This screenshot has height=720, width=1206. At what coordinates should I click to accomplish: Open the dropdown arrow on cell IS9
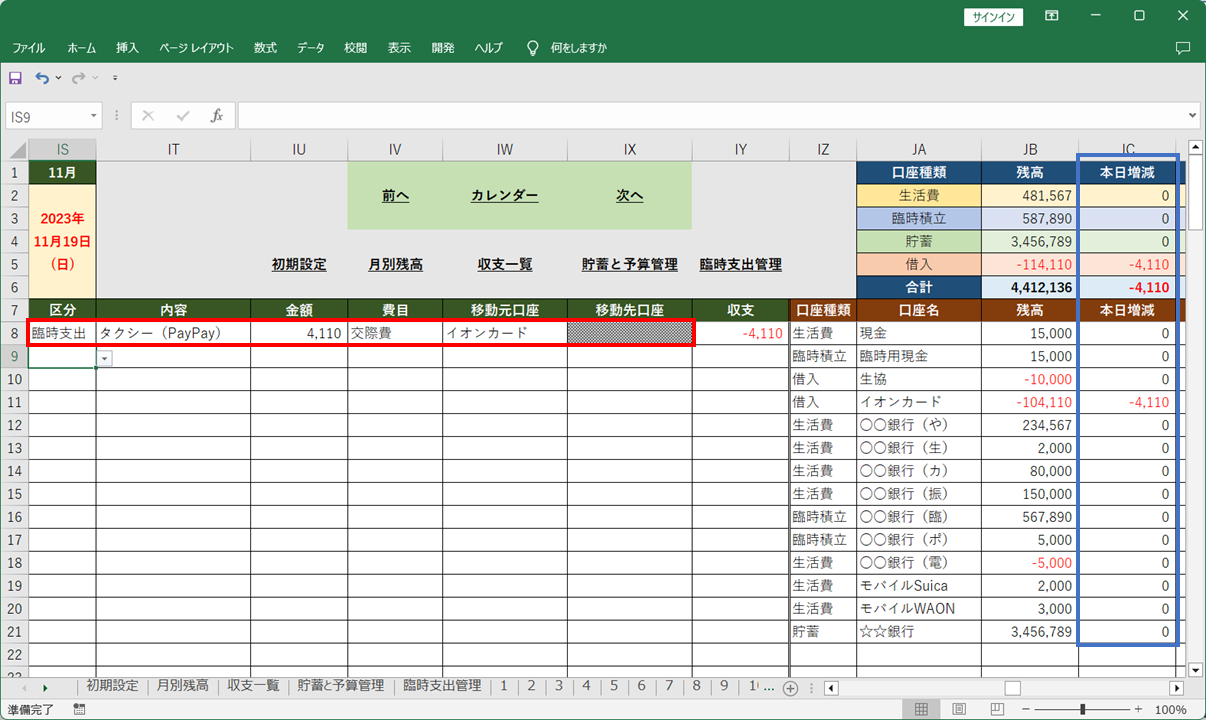pos(105,358)
